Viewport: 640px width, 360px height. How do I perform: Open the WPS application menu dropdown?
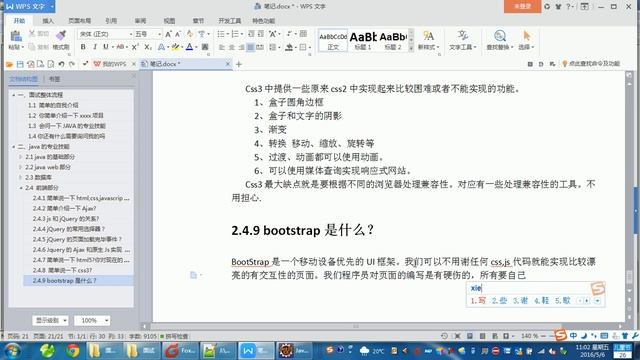pos(52,7)
